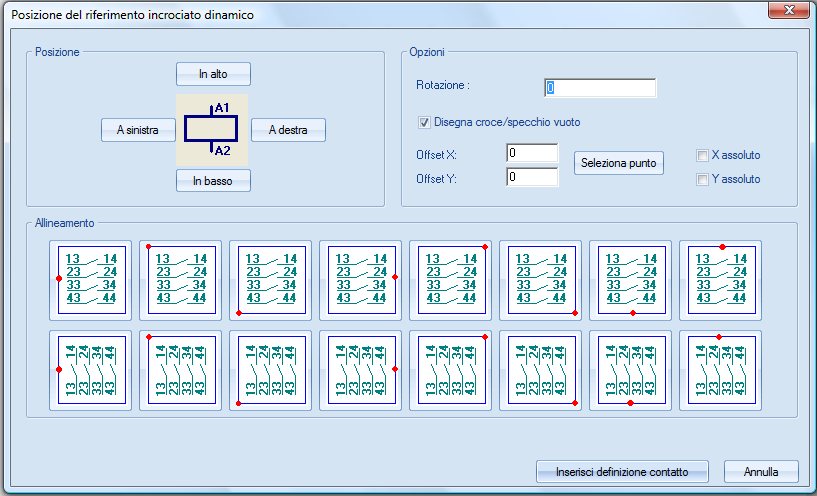Select horizontal alignment with right-middle anchor point
Viewport: 817px width, 496px height.
click(361, 280)
